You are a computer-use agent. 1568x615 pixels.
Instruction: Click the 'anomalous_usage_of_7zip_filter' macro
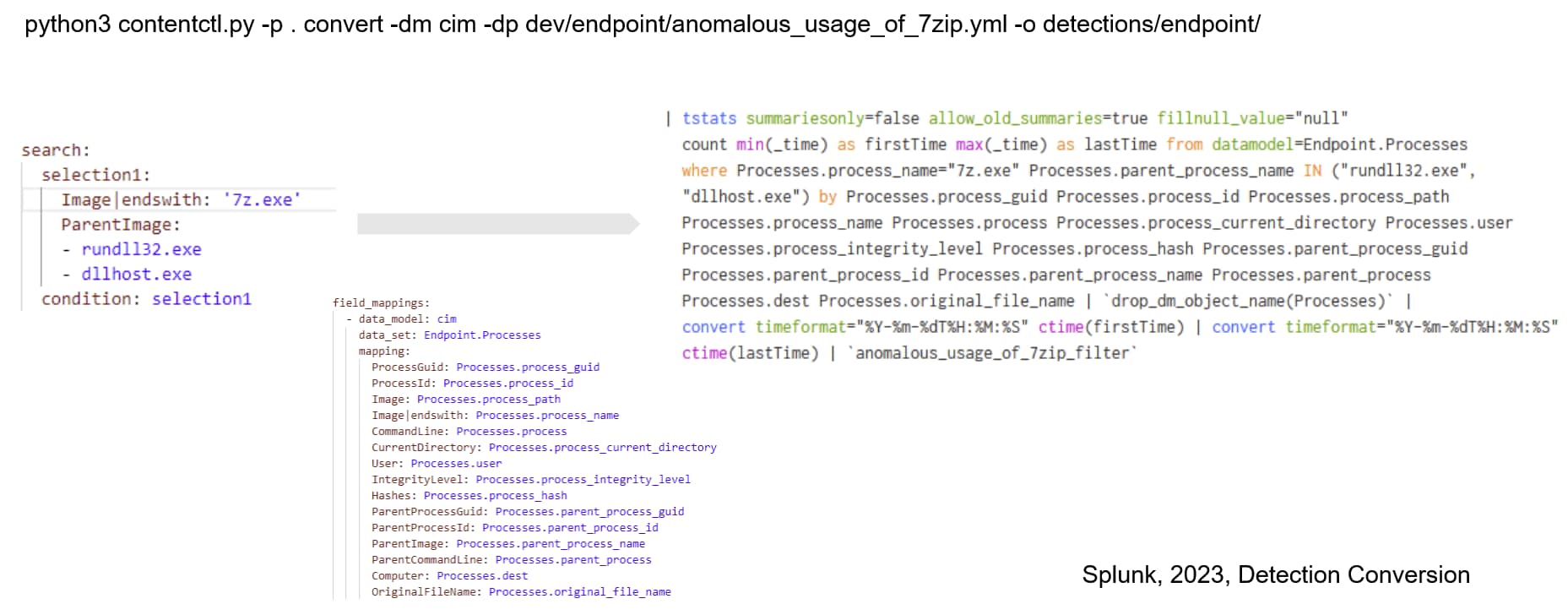coord(992,354)
